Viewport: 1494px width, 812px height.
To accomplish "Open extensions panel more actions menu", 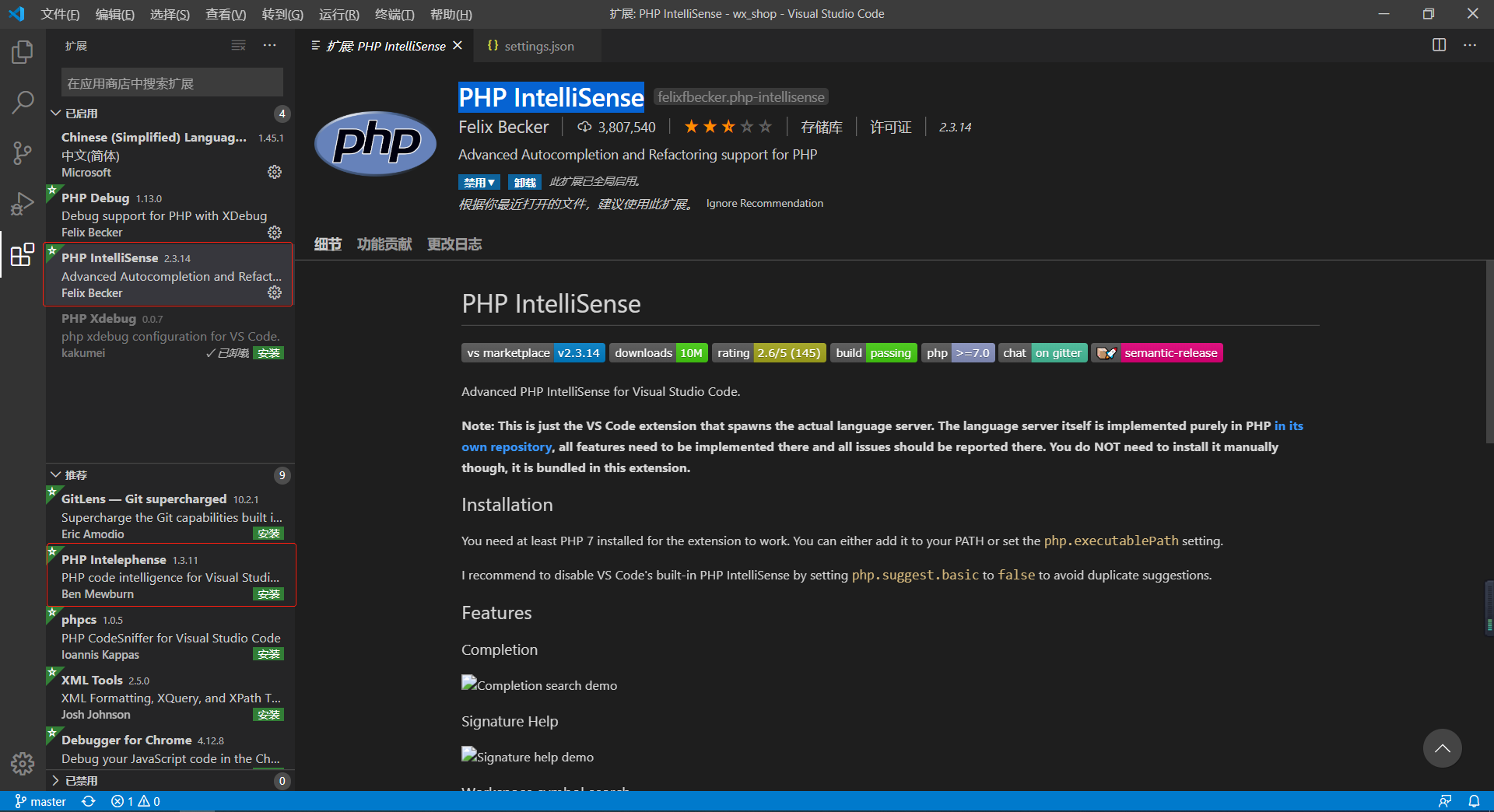I will (x=269, y=46).
